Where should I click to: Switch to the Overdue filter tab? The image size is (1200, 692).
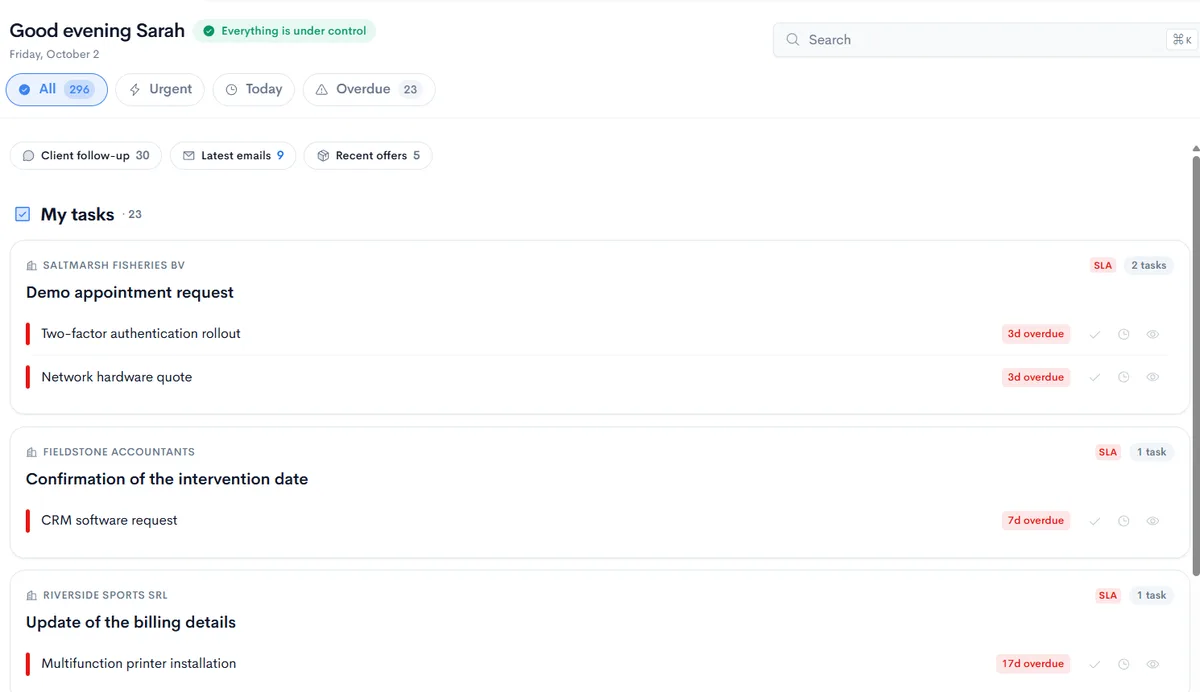pos(369,89)
